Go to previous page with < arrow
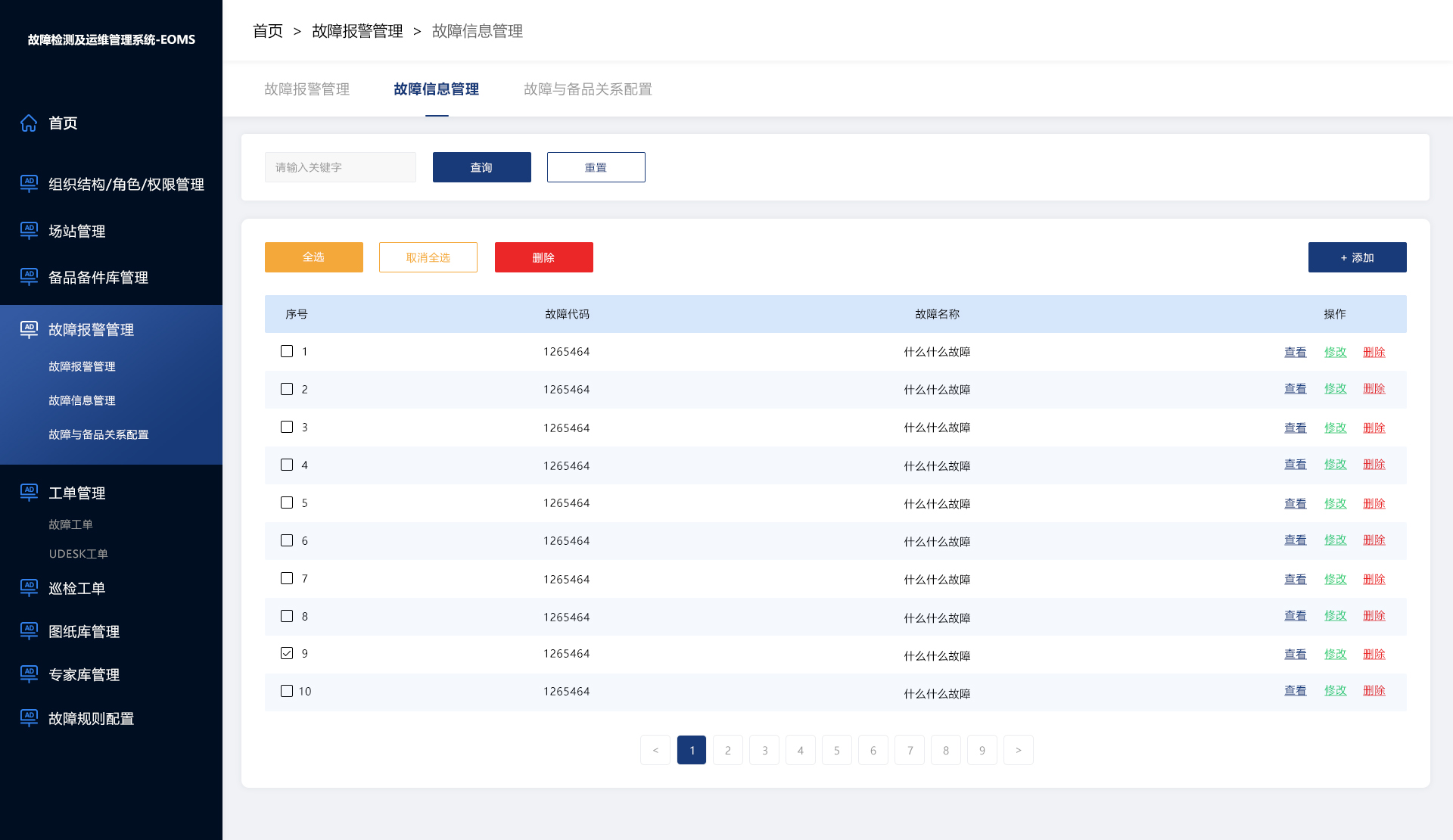This screenshot has width=1453, height=840. 655,750
